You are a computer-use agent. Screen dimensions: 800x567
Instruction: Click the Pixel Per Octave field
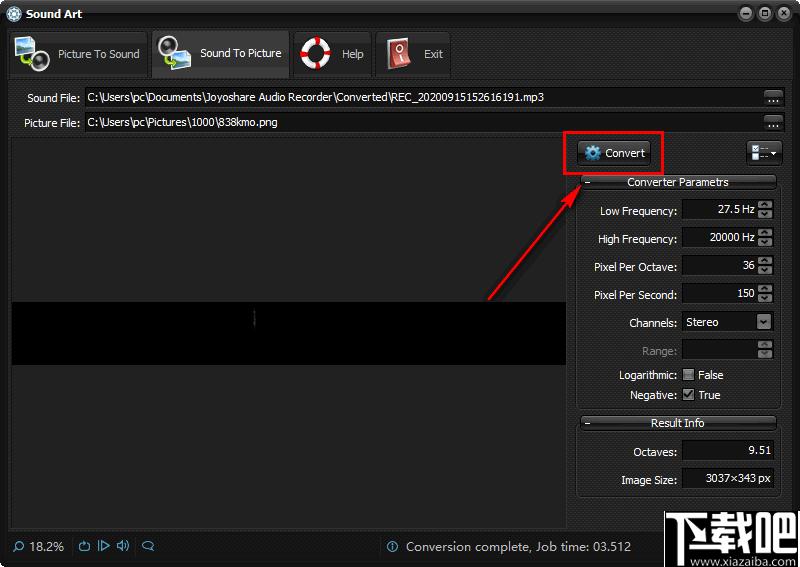click(x=719, y=265)
